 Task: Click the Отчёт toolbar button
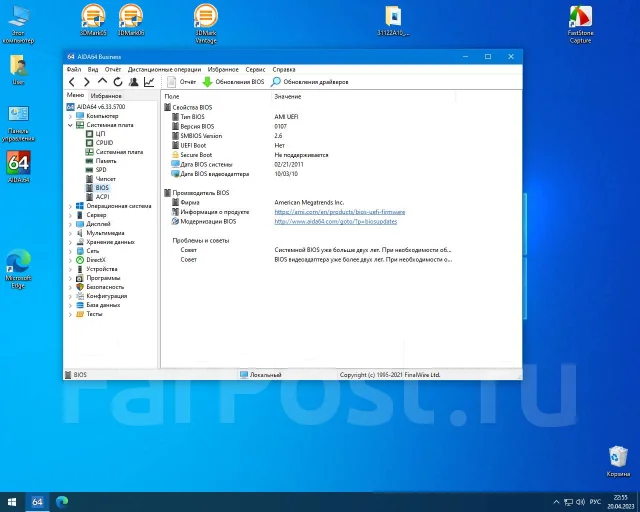[x=182, y=82]
